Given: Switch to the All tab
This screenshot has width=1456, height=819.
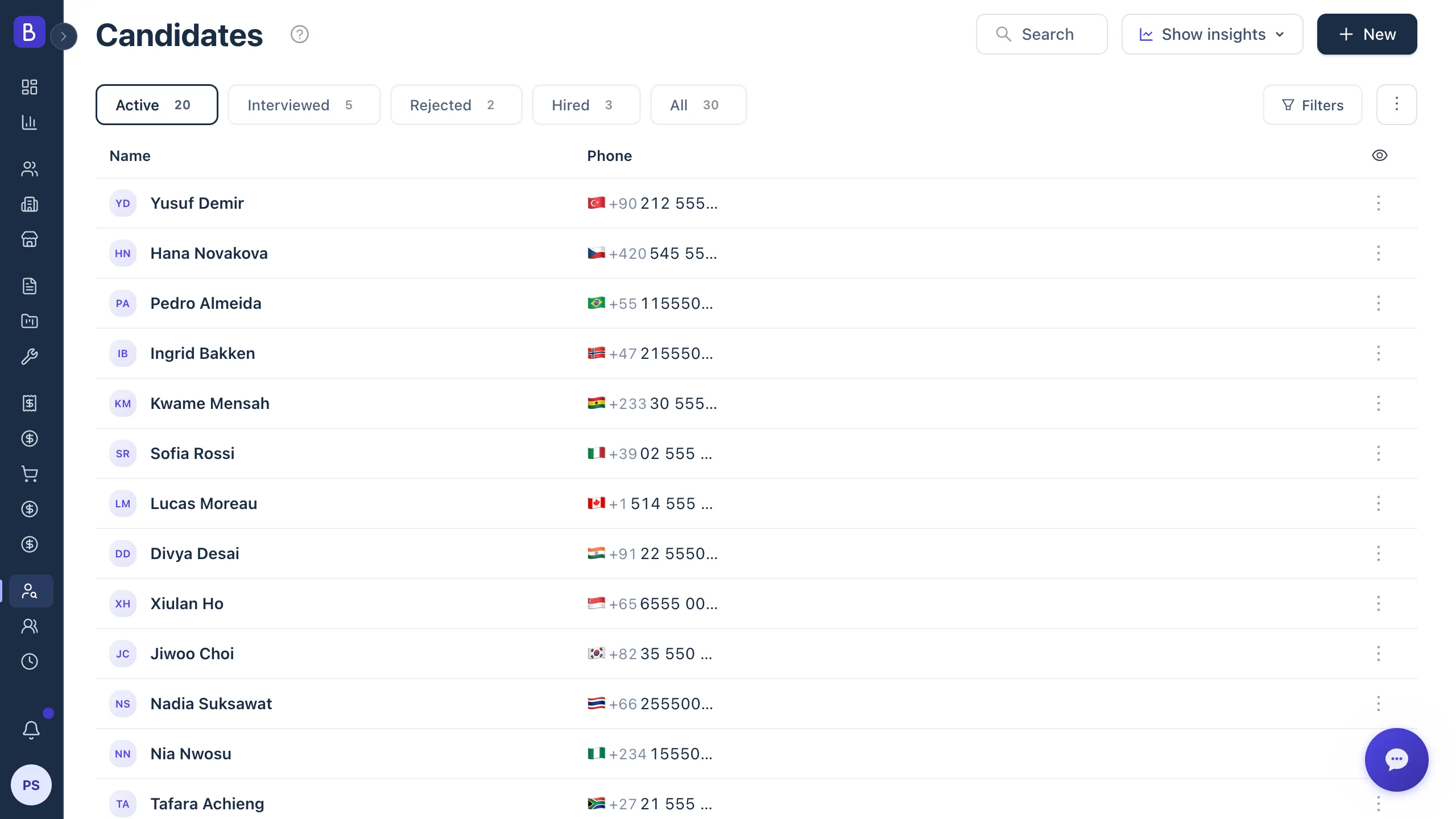Looking at the screenshot, I should click(x=698, y=105).
